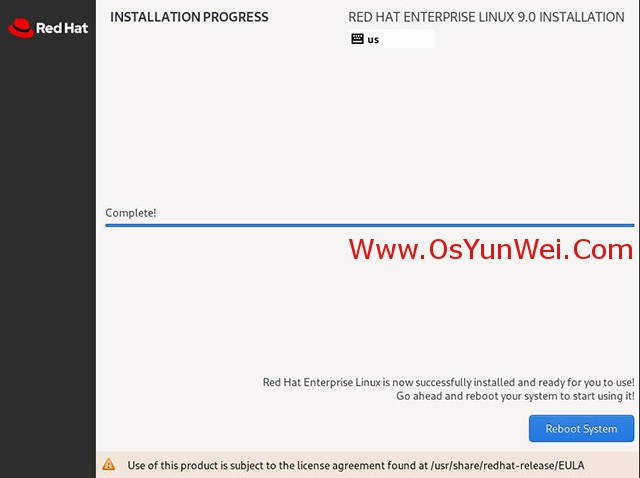Click the right end of progress bar

pos(631,225)
